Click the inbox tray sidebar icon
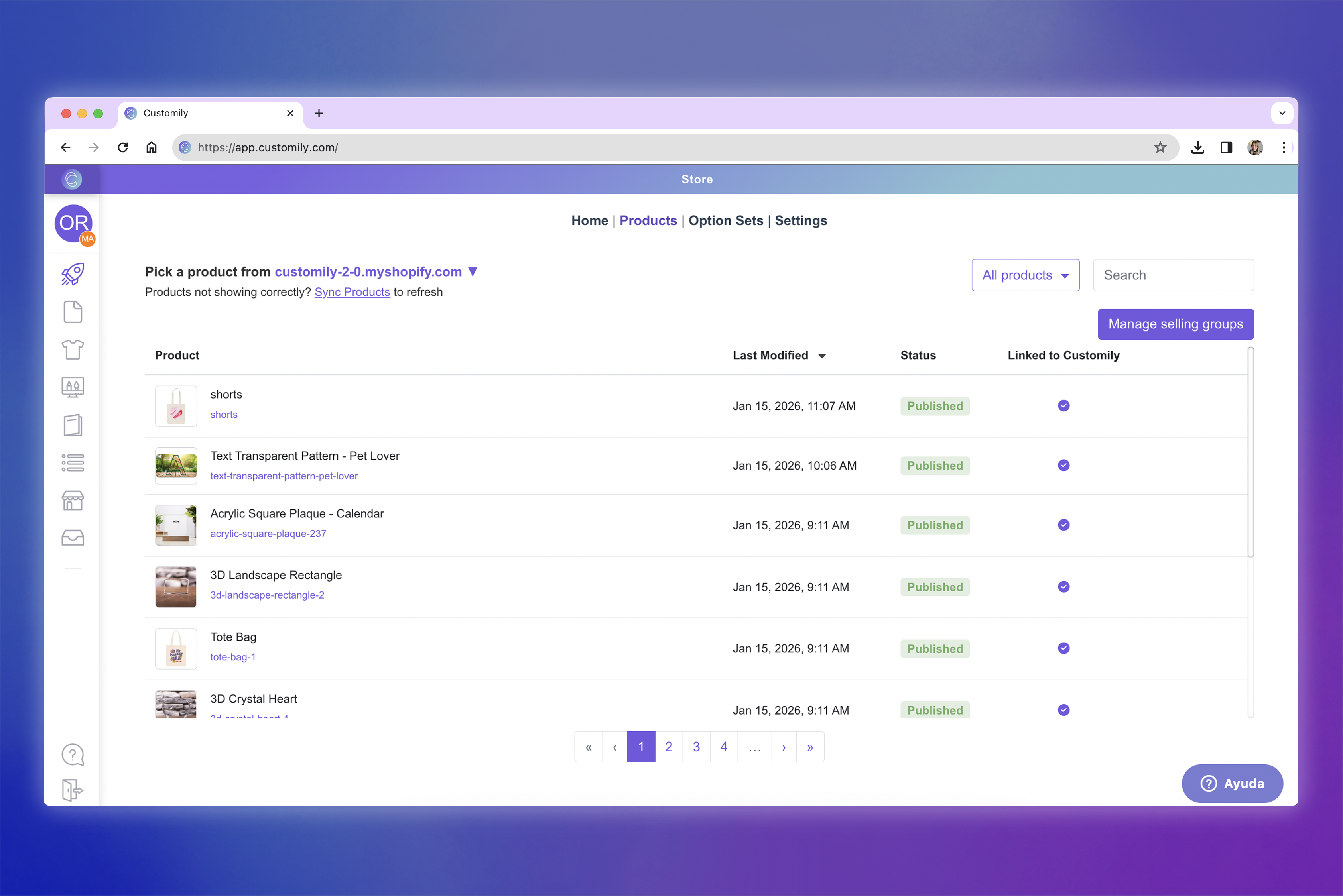The width and height of the screenshot is (1343, 896). pos(73,538)
